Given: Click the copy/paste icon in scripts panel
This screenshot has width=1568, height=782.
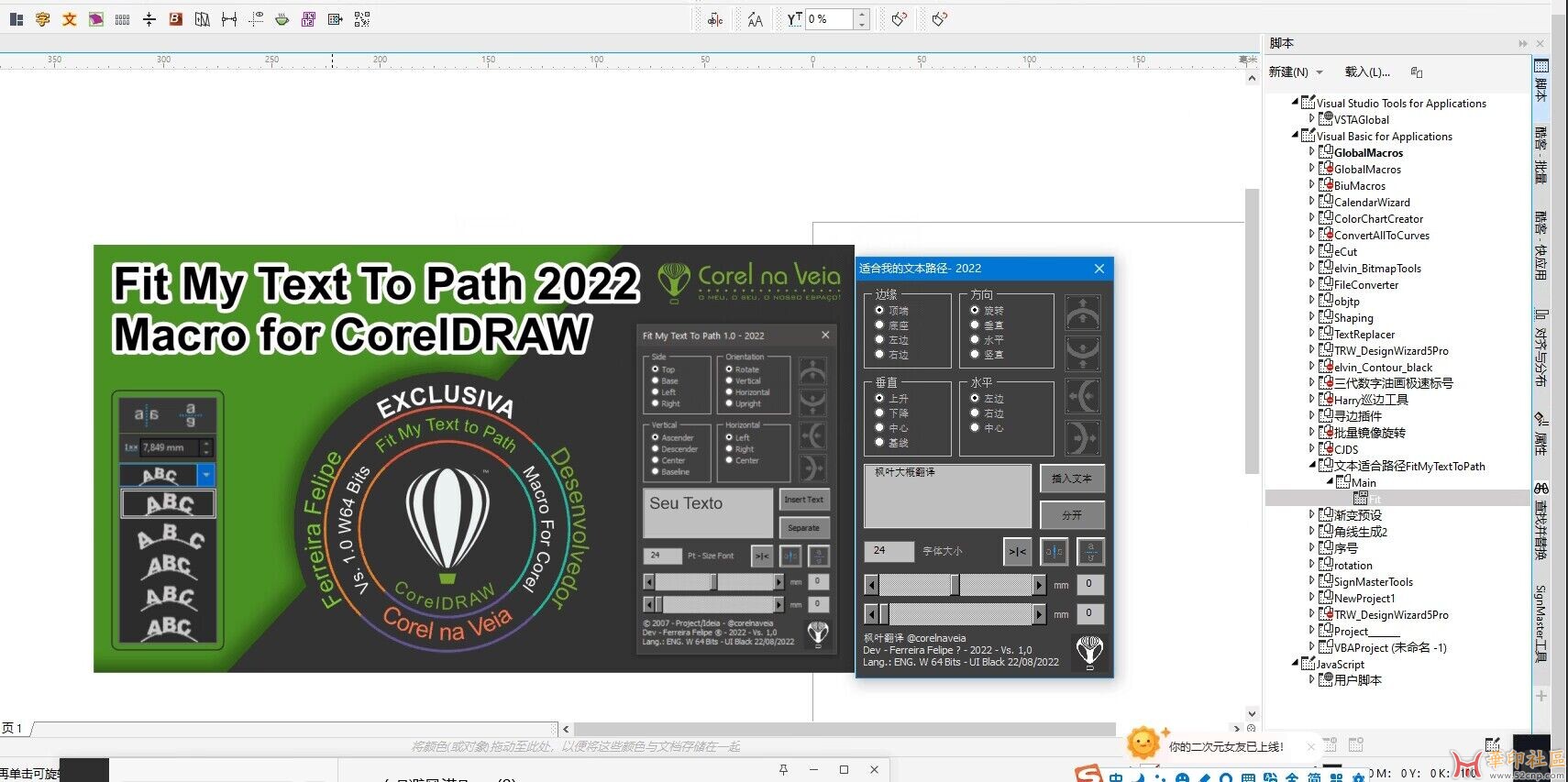Looking at the screenshot, I should click(1417, 72).
